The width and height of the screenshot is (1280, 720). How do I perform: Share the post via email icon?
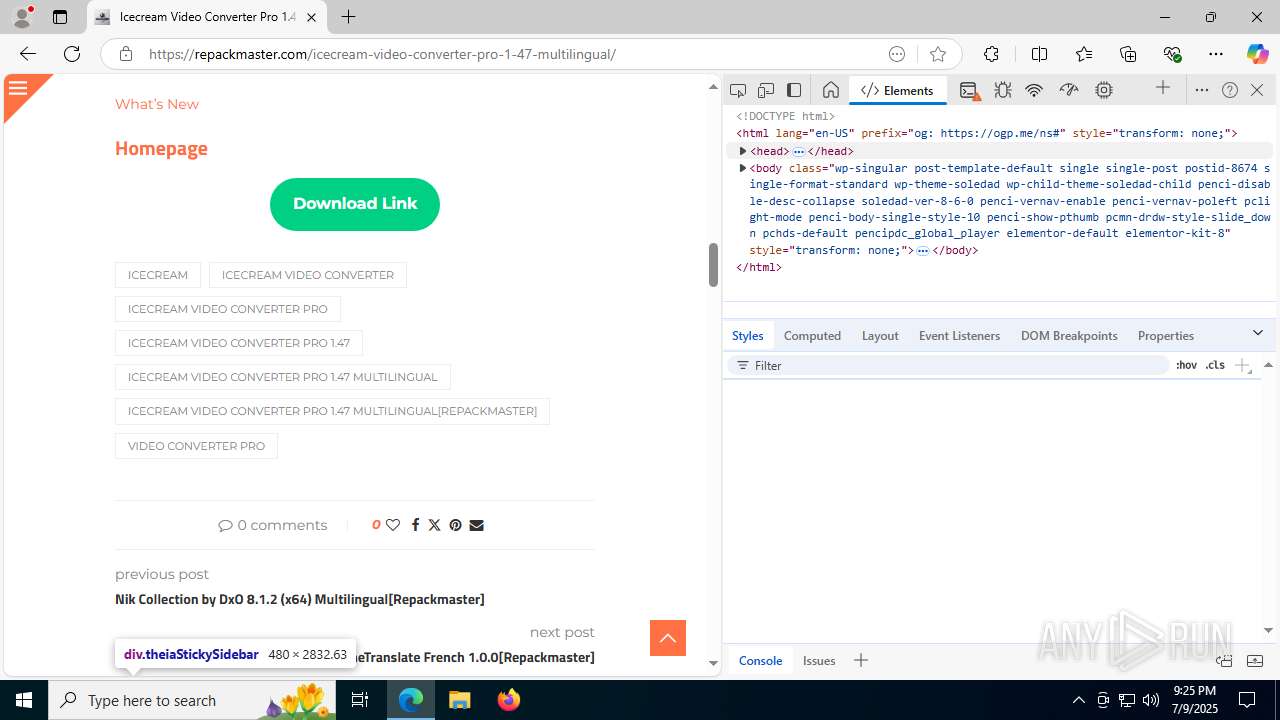[476, 525]
